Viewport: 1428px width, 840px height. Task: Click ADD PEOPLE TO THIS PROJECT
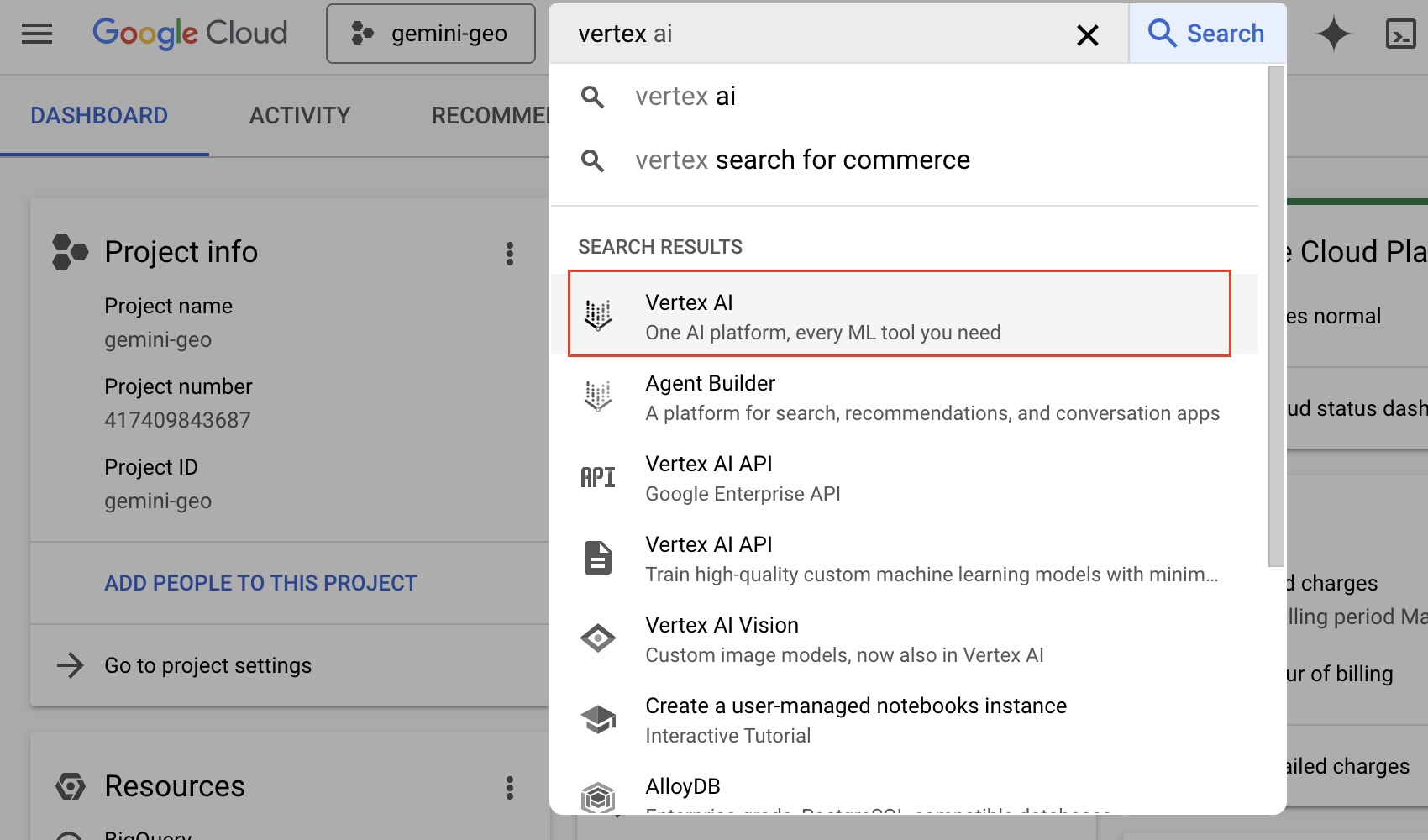coord(260,582)
